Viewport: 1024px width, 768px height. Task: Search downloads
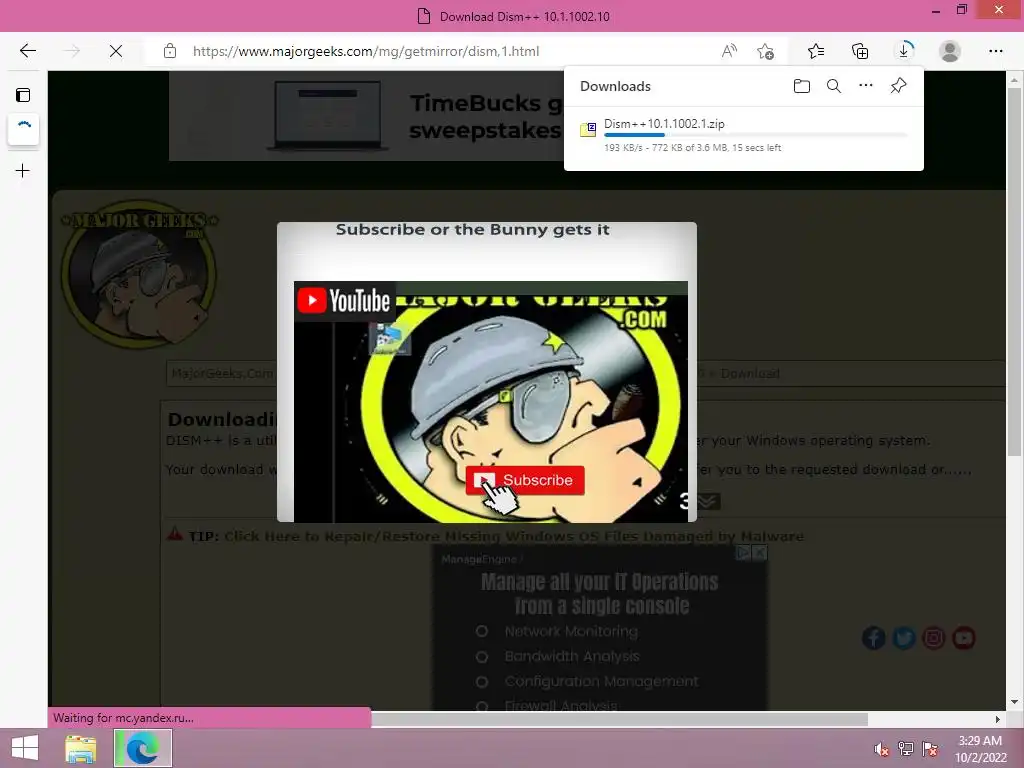pos(834,86)
